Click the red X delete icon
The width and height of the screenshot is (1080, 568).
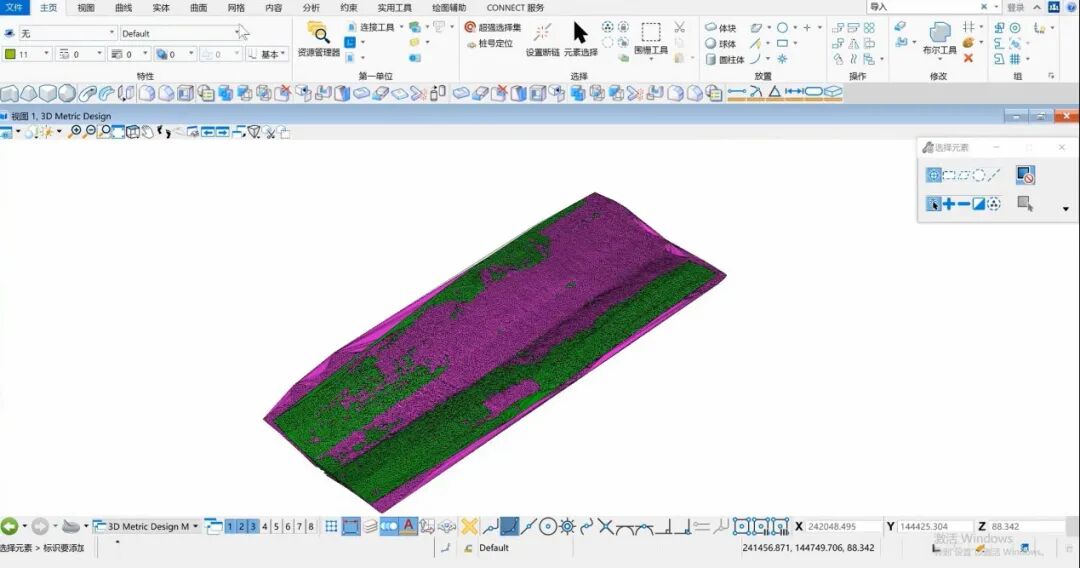coord(968,59)
